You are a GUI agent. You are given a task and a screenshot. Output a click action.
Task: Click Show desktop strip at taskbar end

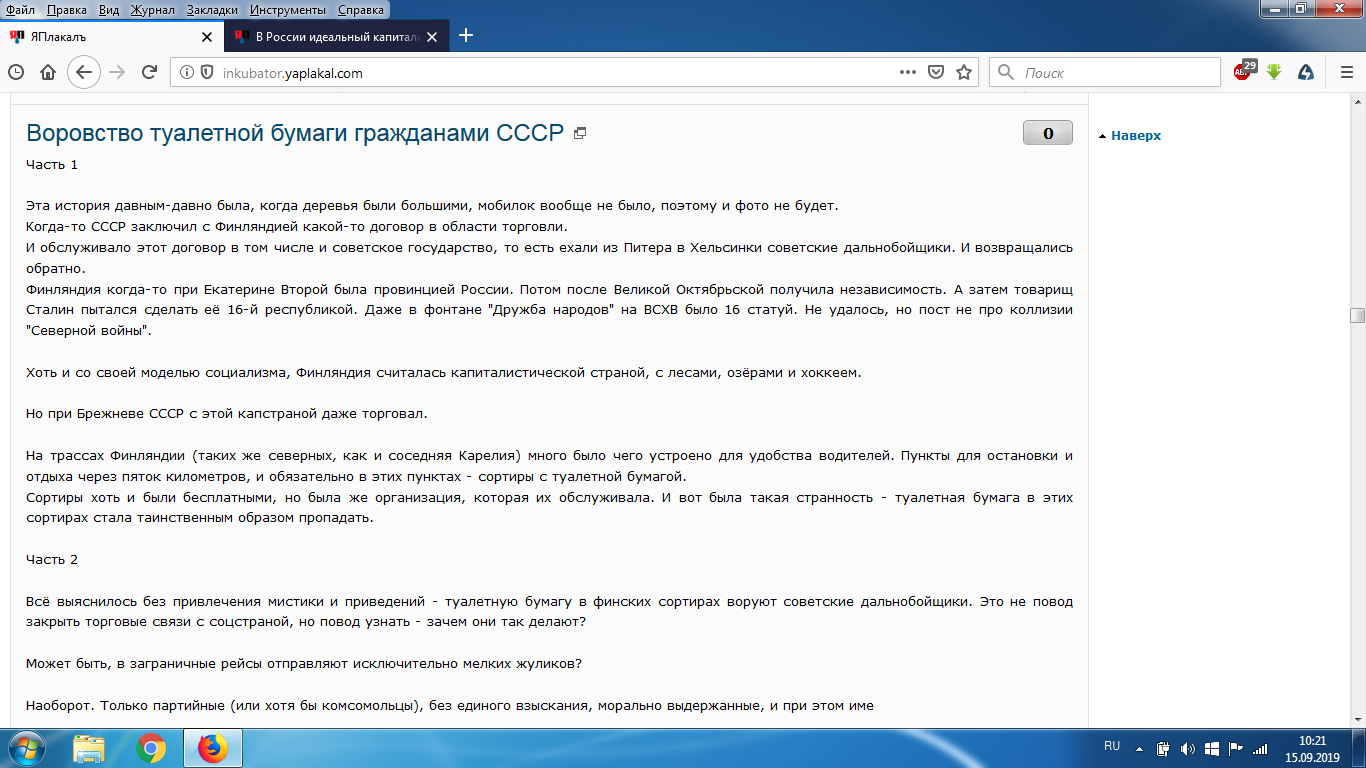(1359, 748)
